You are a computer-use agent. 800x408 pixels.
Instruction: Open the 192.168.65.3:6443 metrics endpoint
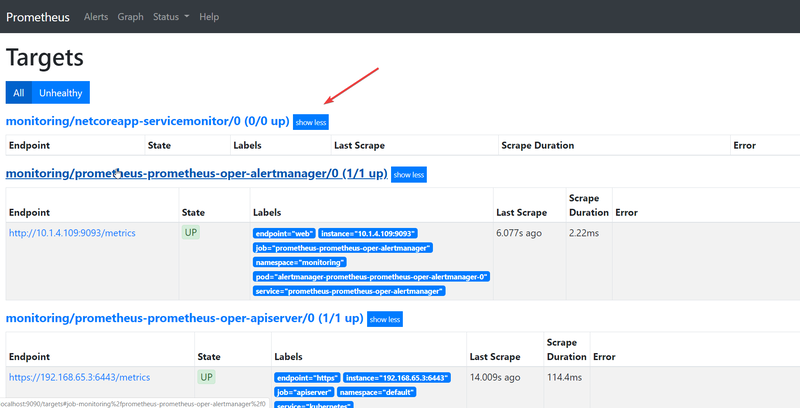[x=79, y=378]
